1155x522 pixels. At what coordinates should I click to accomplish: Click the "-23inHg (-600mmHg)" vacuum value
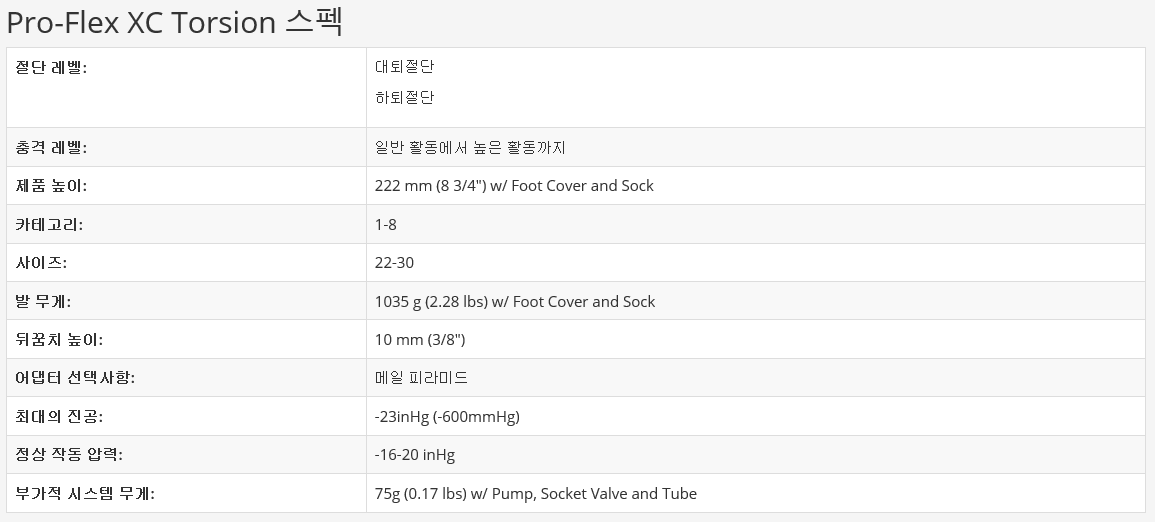click(447, 416)
